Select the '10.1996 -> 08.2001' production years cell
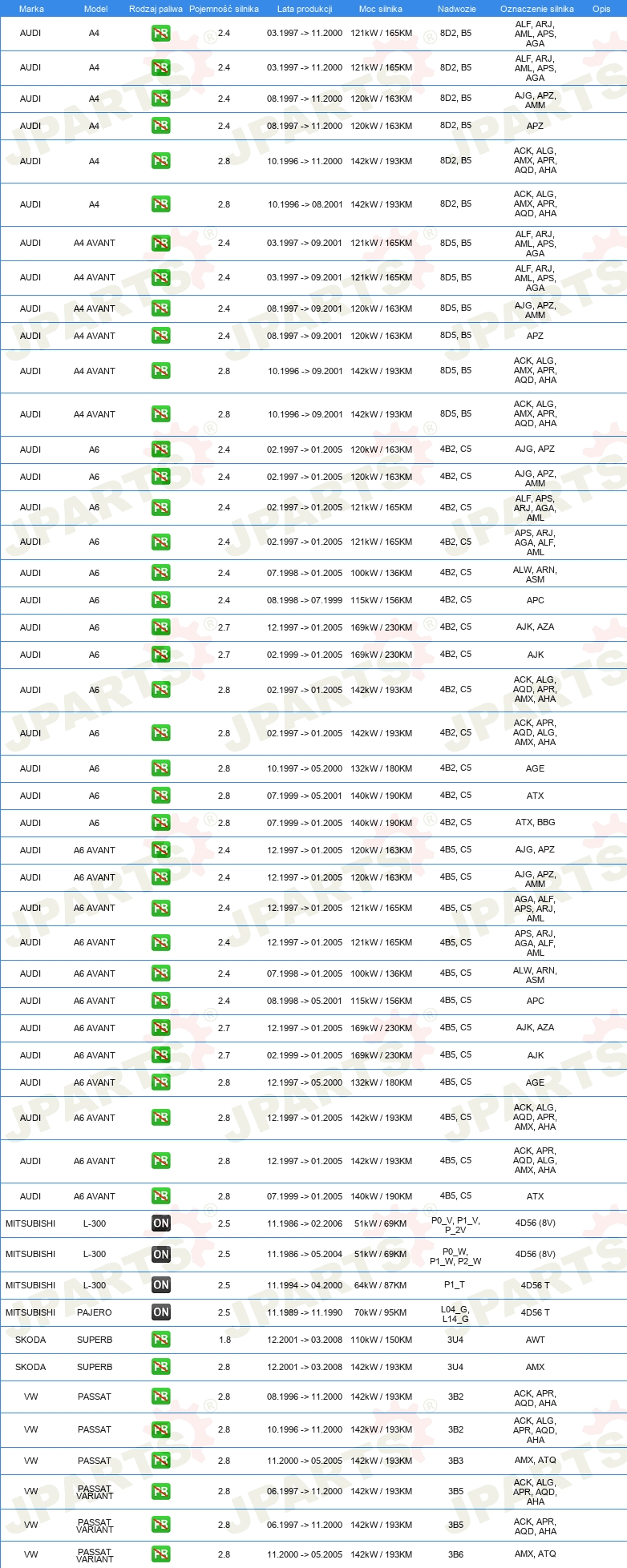This screenshot has height=1568, width=627. coord(305,204)
